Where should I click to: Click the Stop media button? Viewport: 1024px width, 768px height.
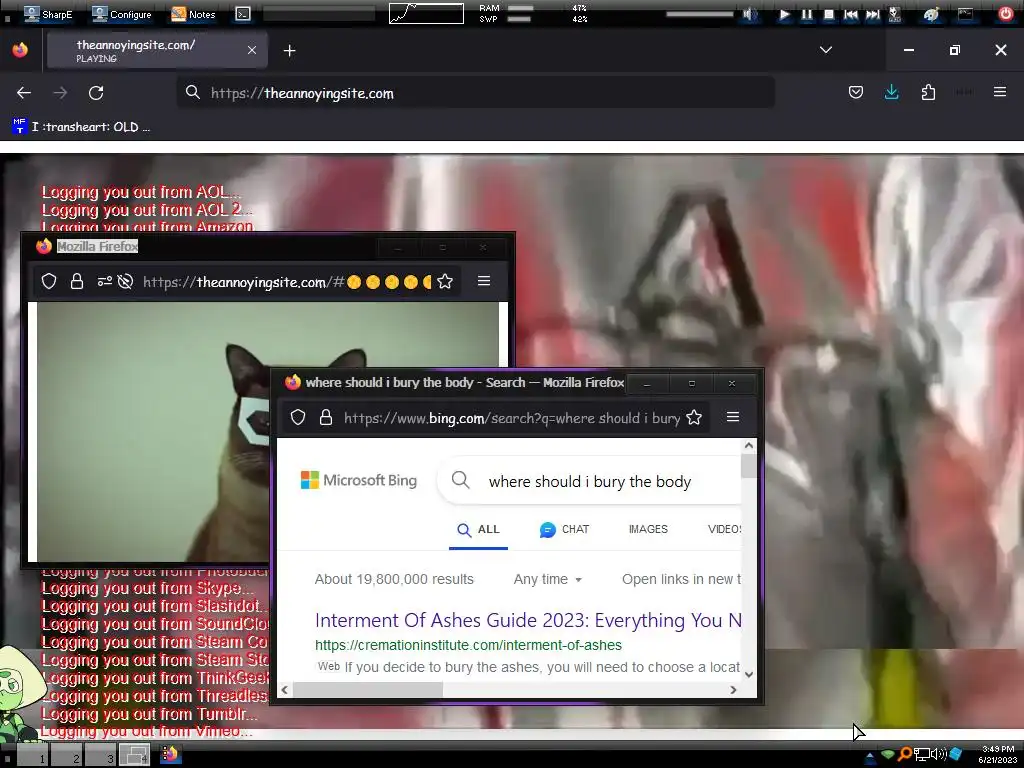[829, 14]
